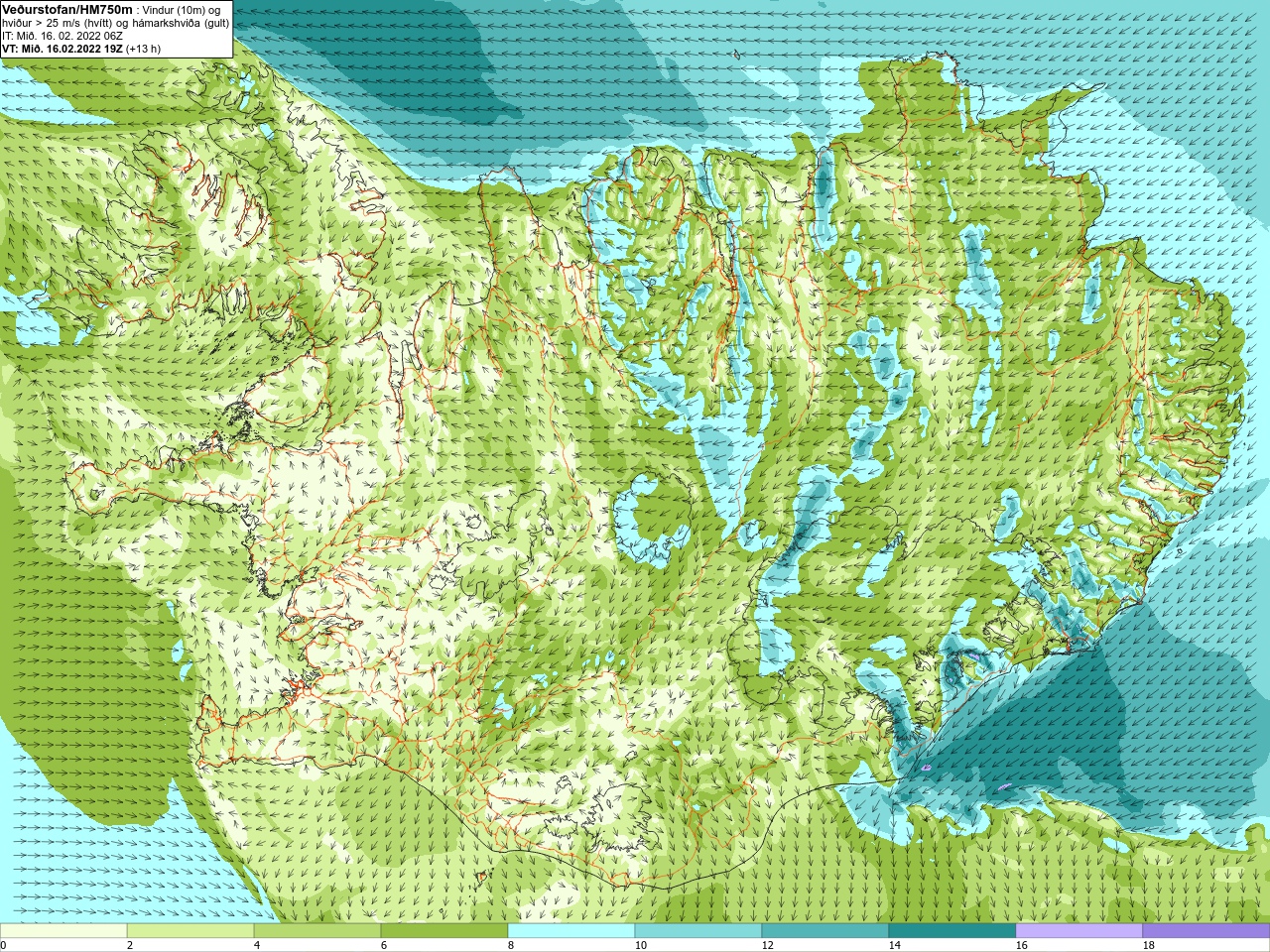Click the '10' scale label
Image resolution: width=1270 pixels, height=952 pixels.
coord(641,945)
